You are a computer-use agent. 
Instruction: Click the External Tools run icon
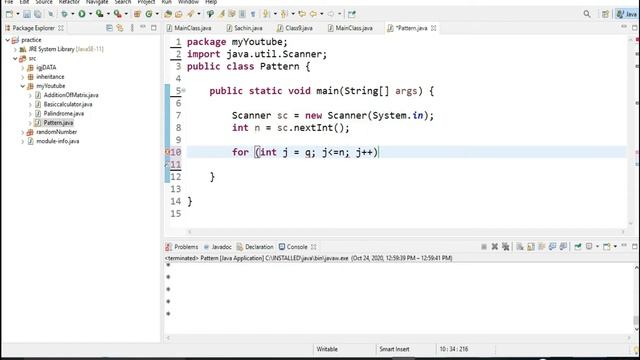pos(118,14)
